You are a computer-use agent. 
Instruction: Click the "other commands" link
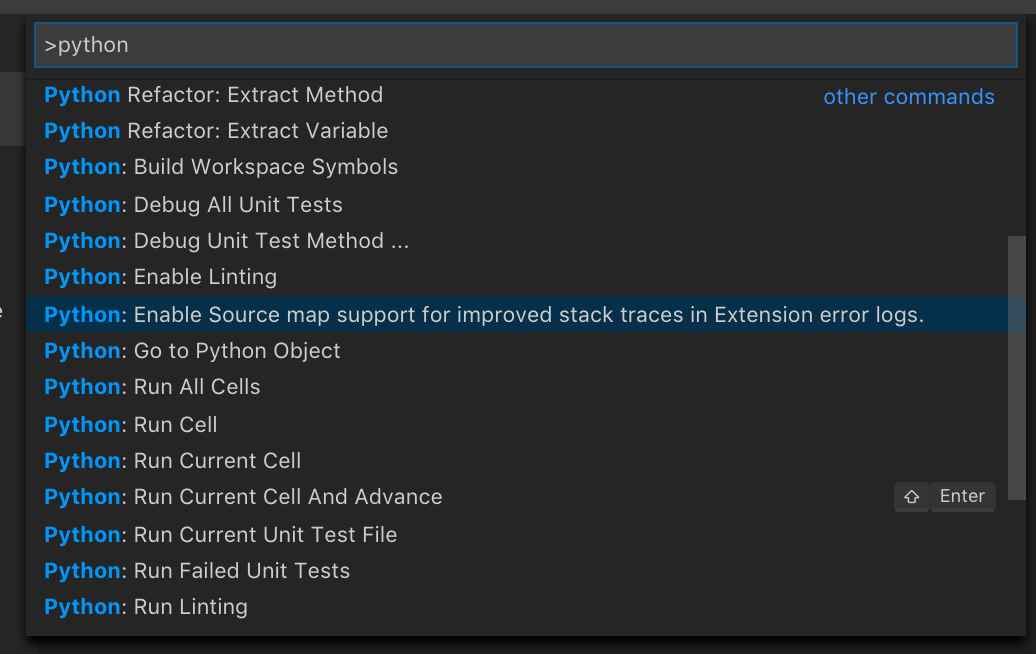[x=908, y=96]
